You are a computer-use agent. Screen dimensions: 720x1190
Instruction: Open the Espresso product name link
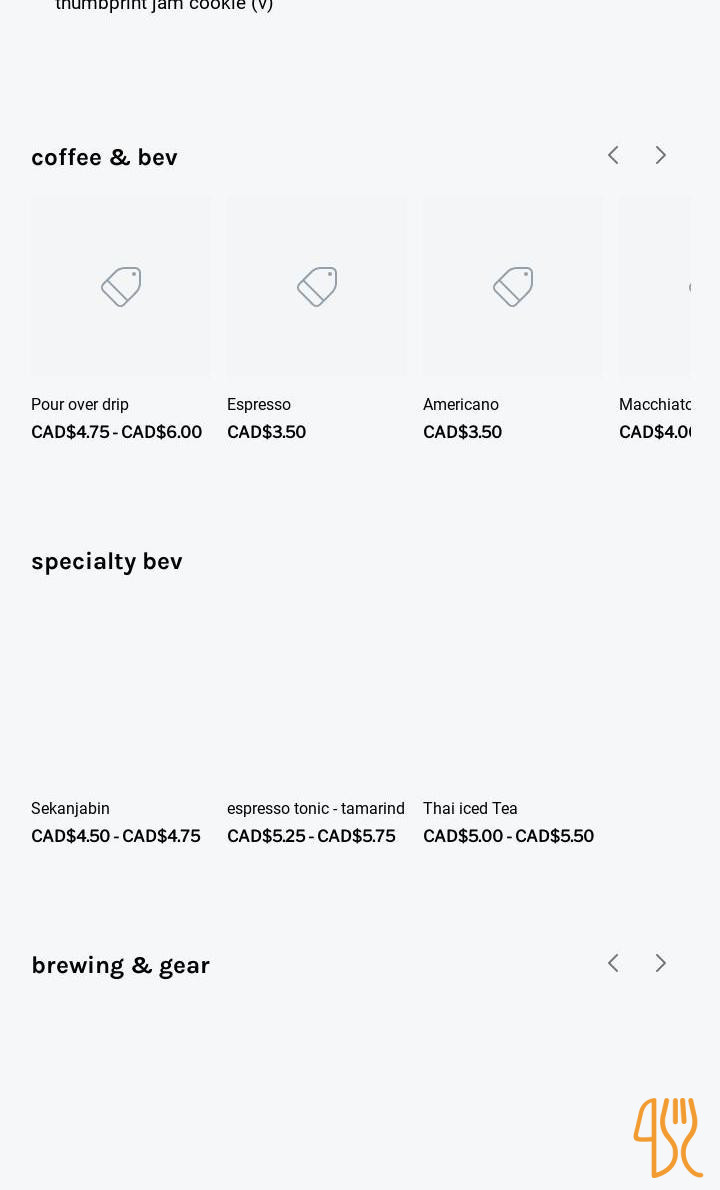pyautogui.click(x=259, y=405)
